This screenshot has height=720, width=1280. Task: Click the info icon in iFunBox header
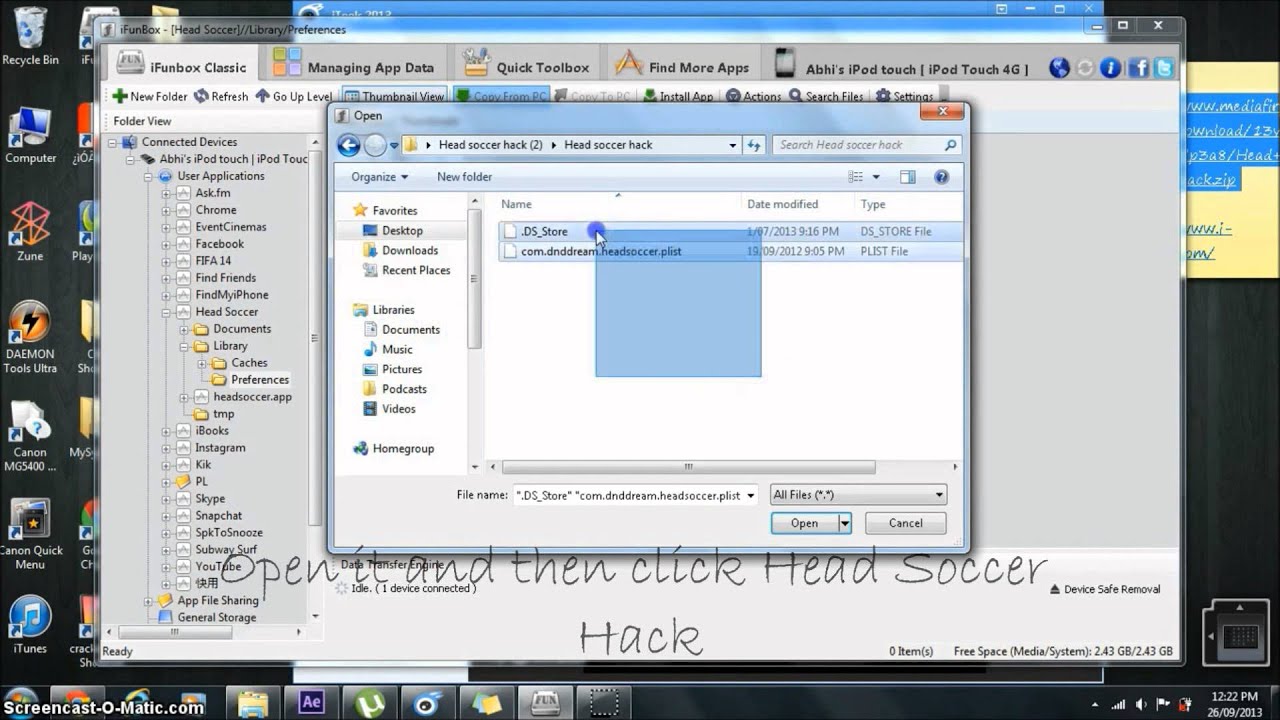tap(1111, 68)
